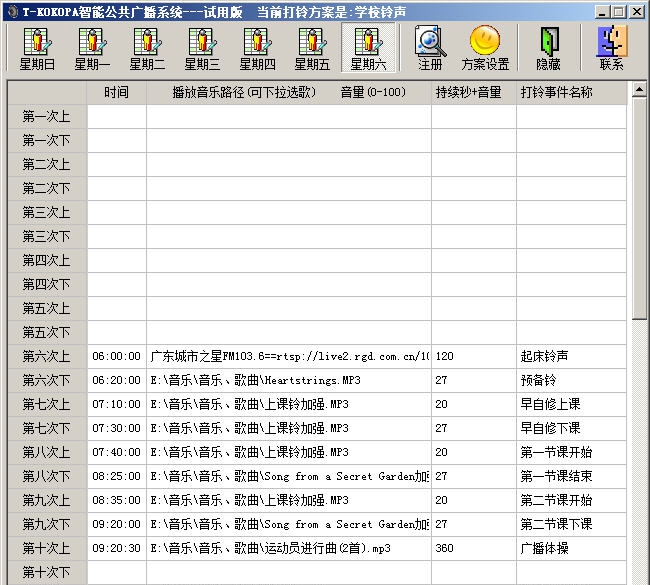This screenshot has height=585, width=650.
Task: Open the 星期一 schedule
Action: tap(92, 49)
